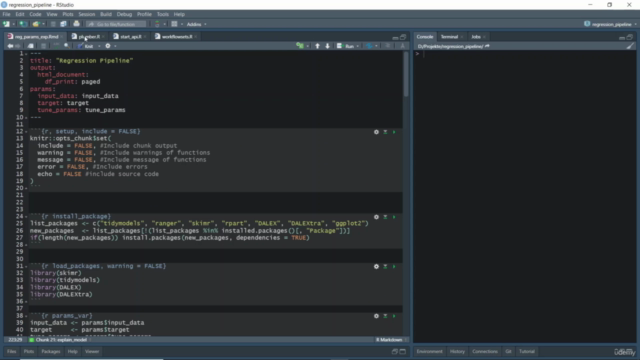
Task: Open the File menu
Action: 6,14
